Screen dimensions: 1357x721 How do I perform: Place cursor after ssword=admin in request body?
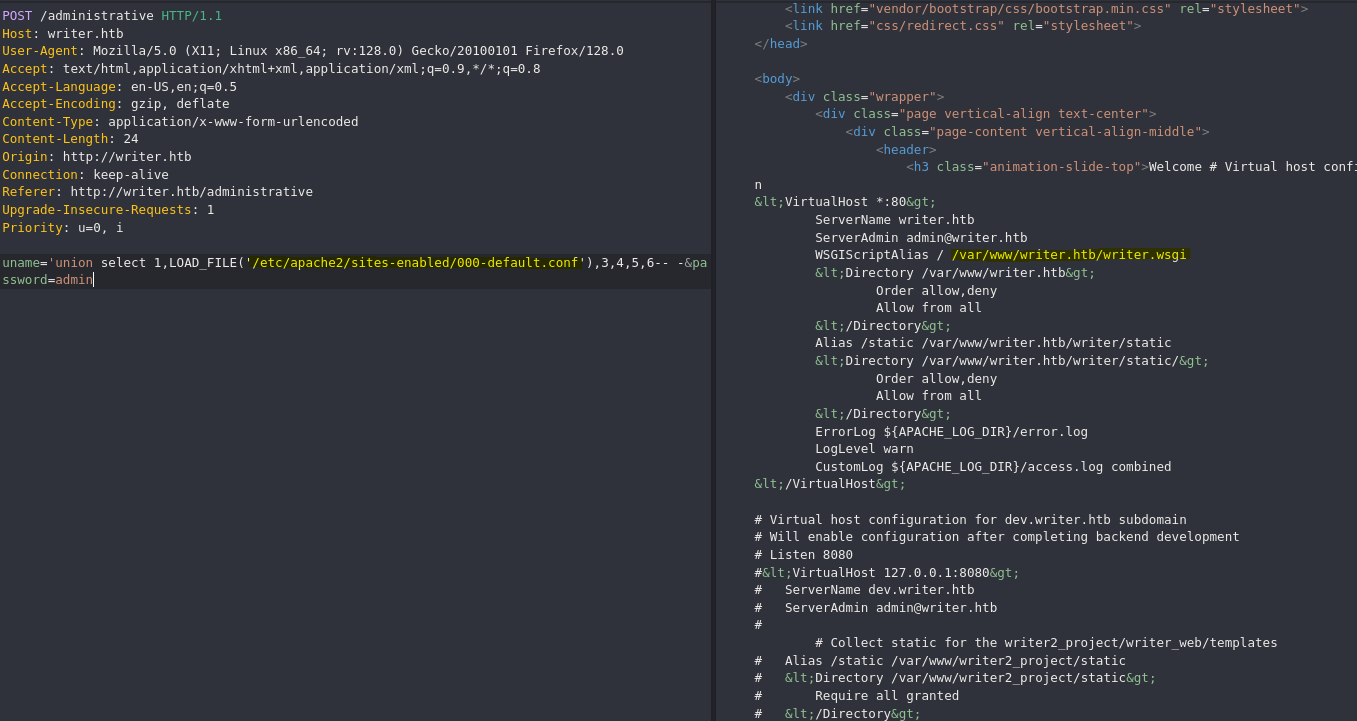[x=93, y=280]
